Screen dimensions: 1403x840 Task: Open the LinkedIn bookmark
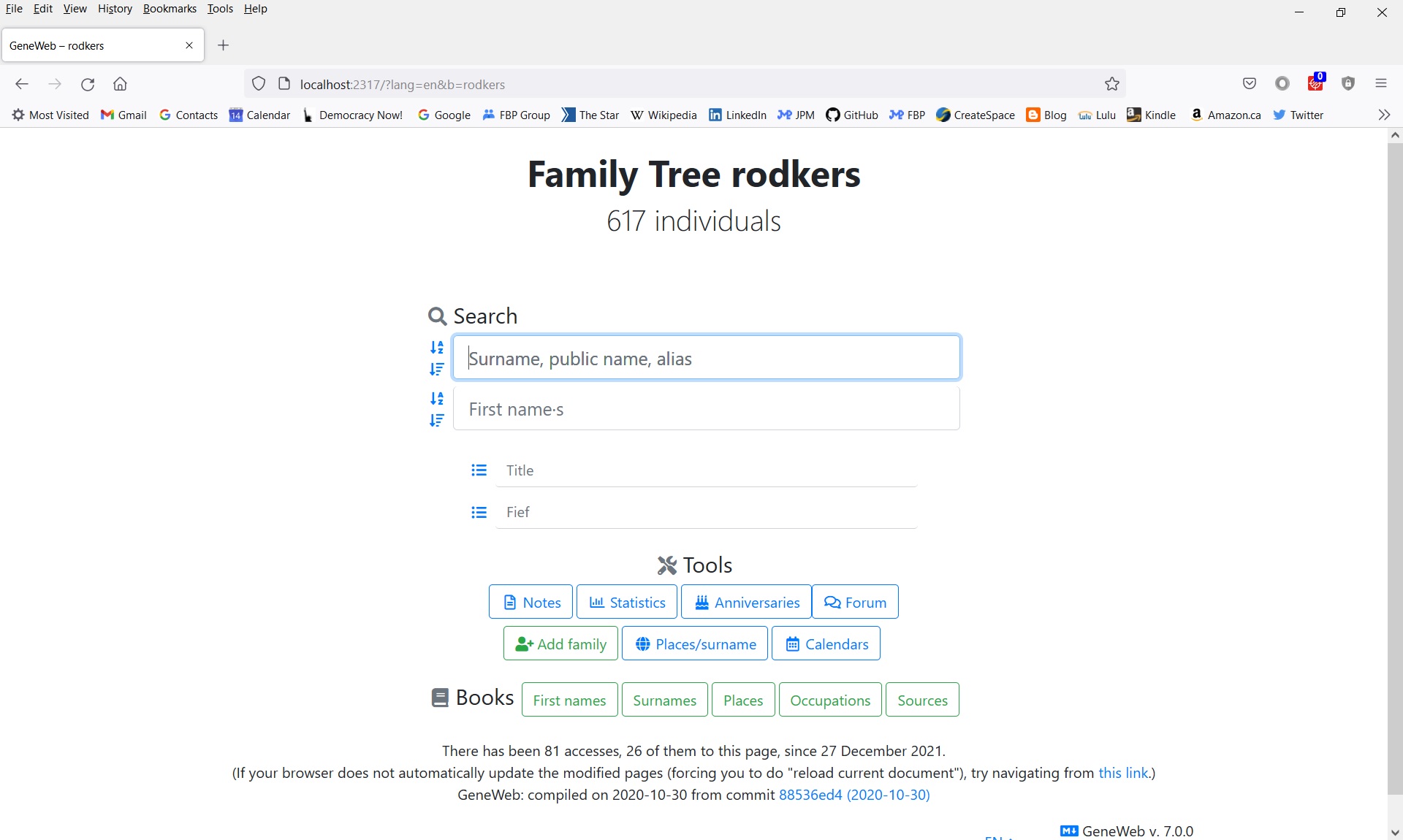[737, 115]
